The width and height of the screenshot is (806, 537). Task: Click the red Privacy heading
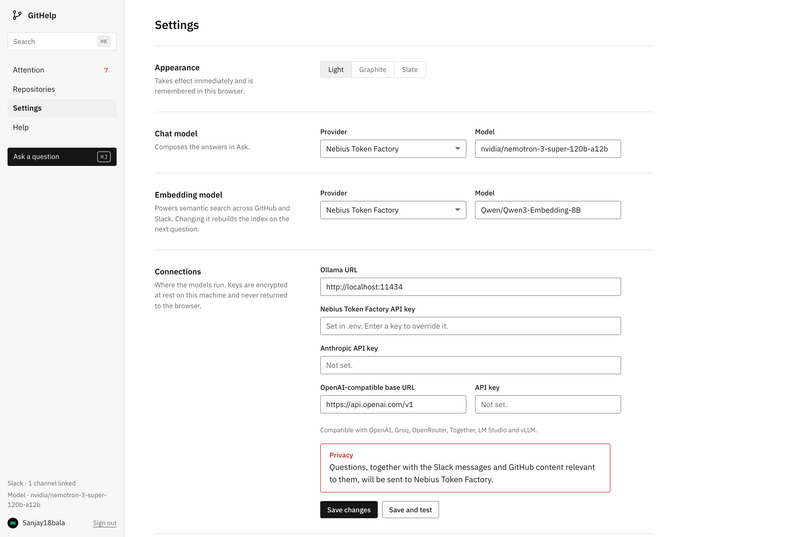click(341, 455)
